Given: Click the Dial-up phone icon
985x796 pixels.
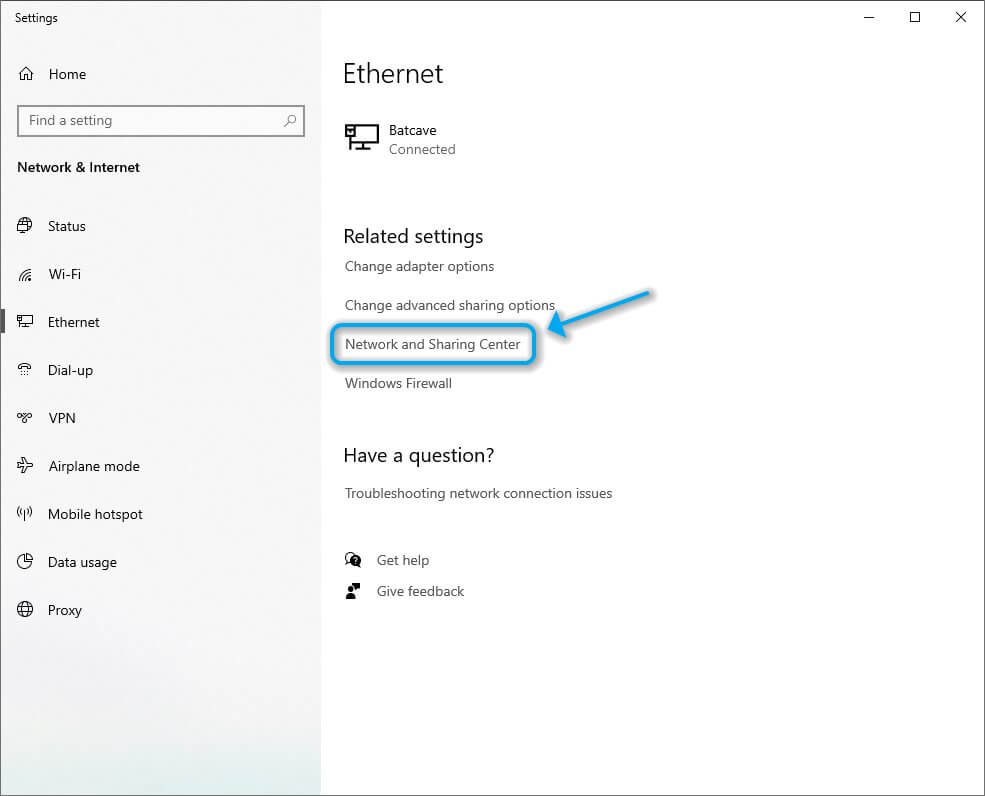Looking at the screenshot, I should point(24,369).
